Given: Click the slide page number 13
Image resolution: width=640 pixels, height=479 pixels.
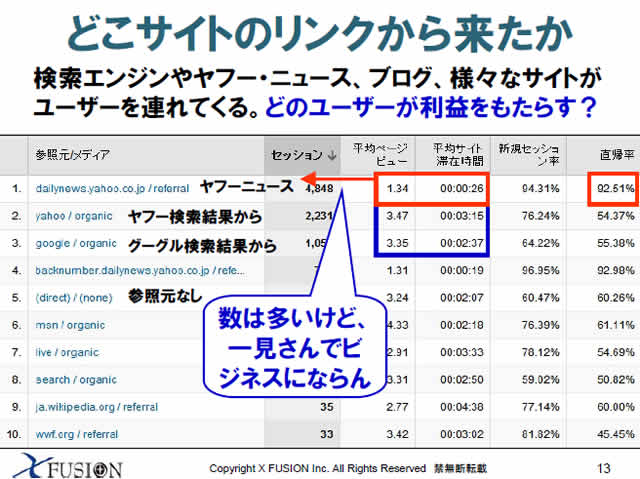Looking at the screenshot, I should point(604,468).
